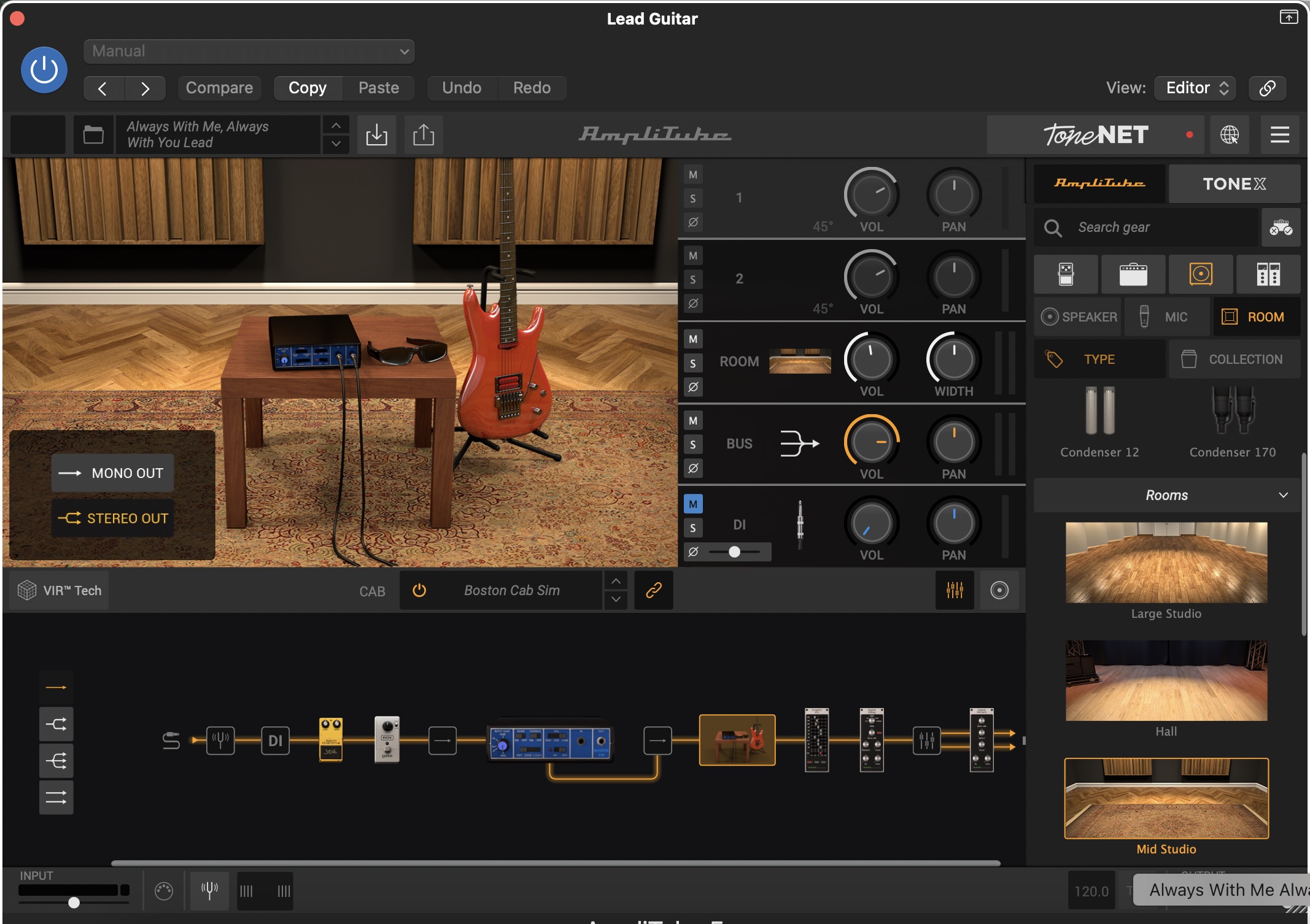Select the single serial chain routing icon
This screenshot has width=1310, height=924.
point(56,687)
